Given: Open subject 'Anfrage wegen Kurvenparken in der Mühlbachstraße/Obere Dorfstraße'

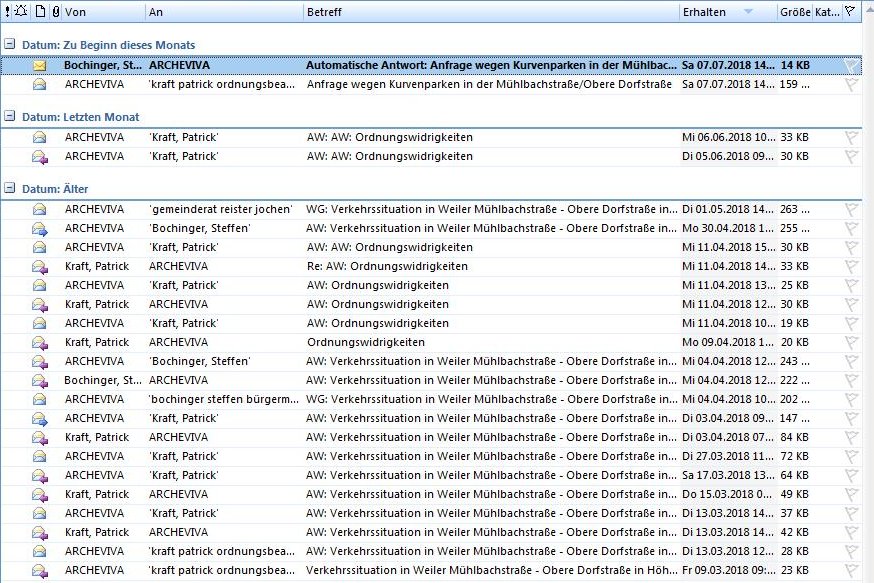Looking at the screenshot, I should tap(489, 84).
